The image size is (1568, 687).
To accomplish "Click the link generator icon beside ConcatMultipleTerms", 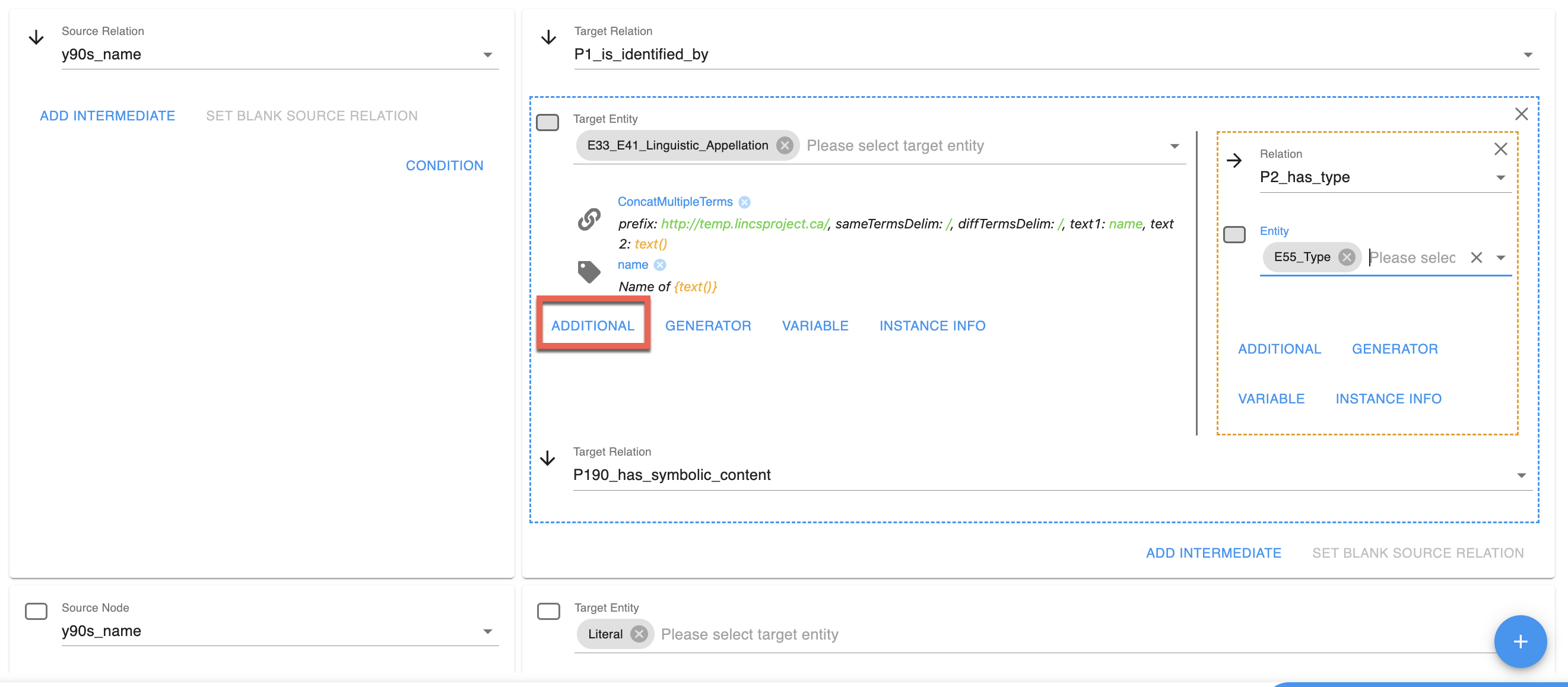I will [x=589, y=219].
